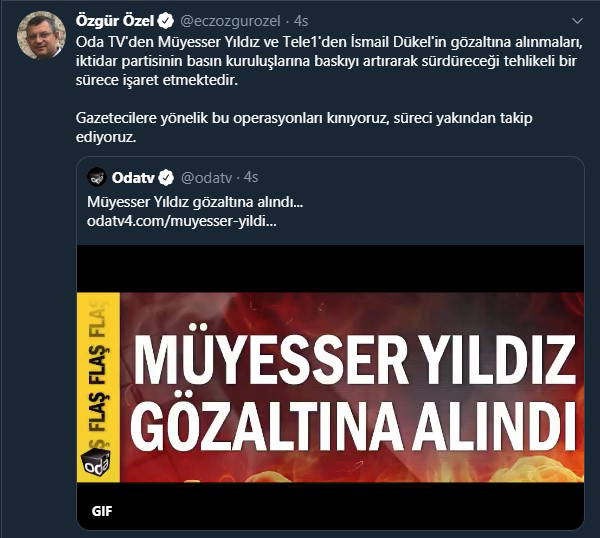Play the MÜYESSER YILDIZ headline GIF
The image size is (600, 538).
click(331, 387)
